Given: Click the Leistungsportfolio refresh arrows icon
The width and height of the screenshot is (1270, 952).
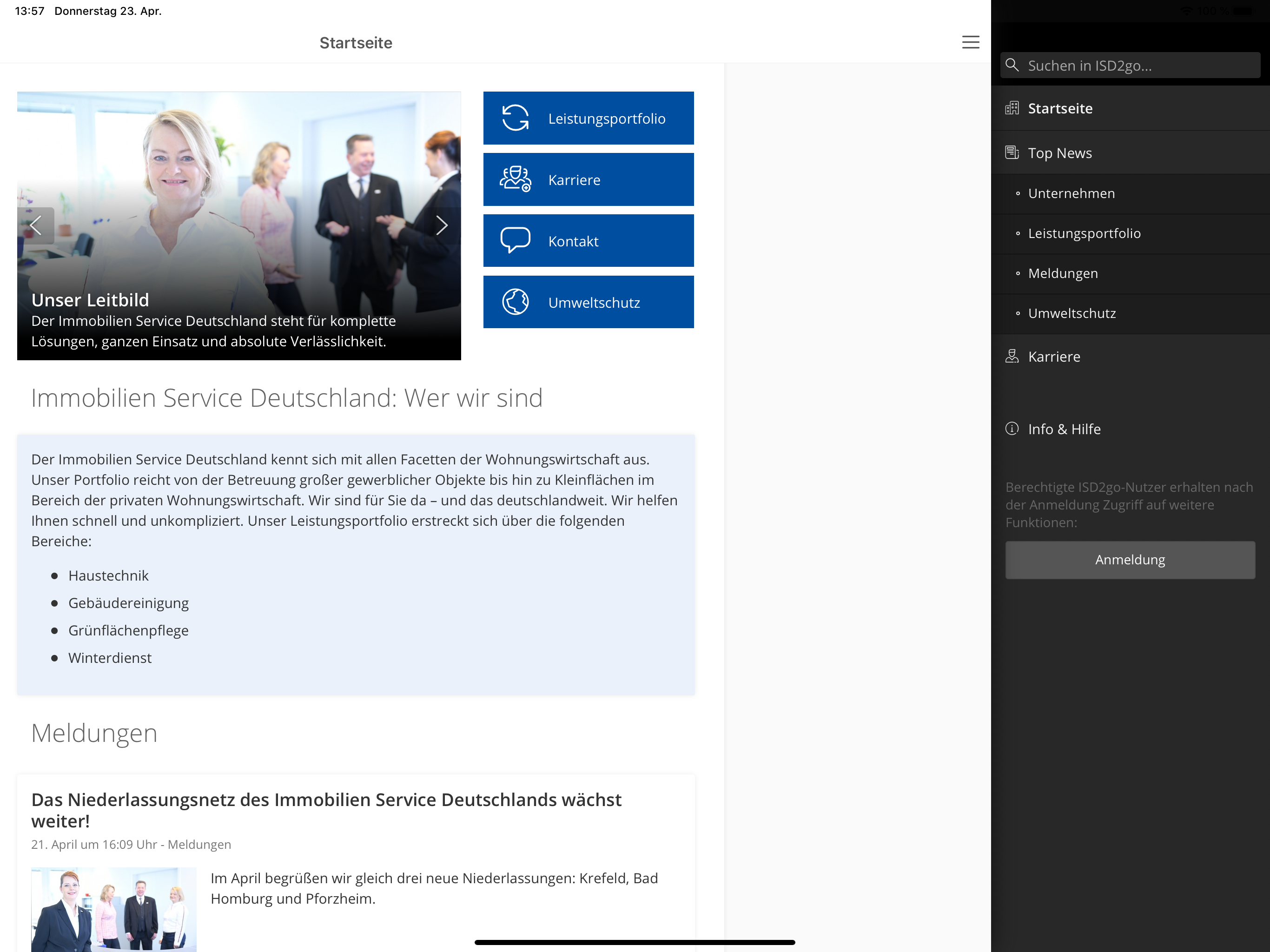Looking at the screenshot, I should coord(515,118).
